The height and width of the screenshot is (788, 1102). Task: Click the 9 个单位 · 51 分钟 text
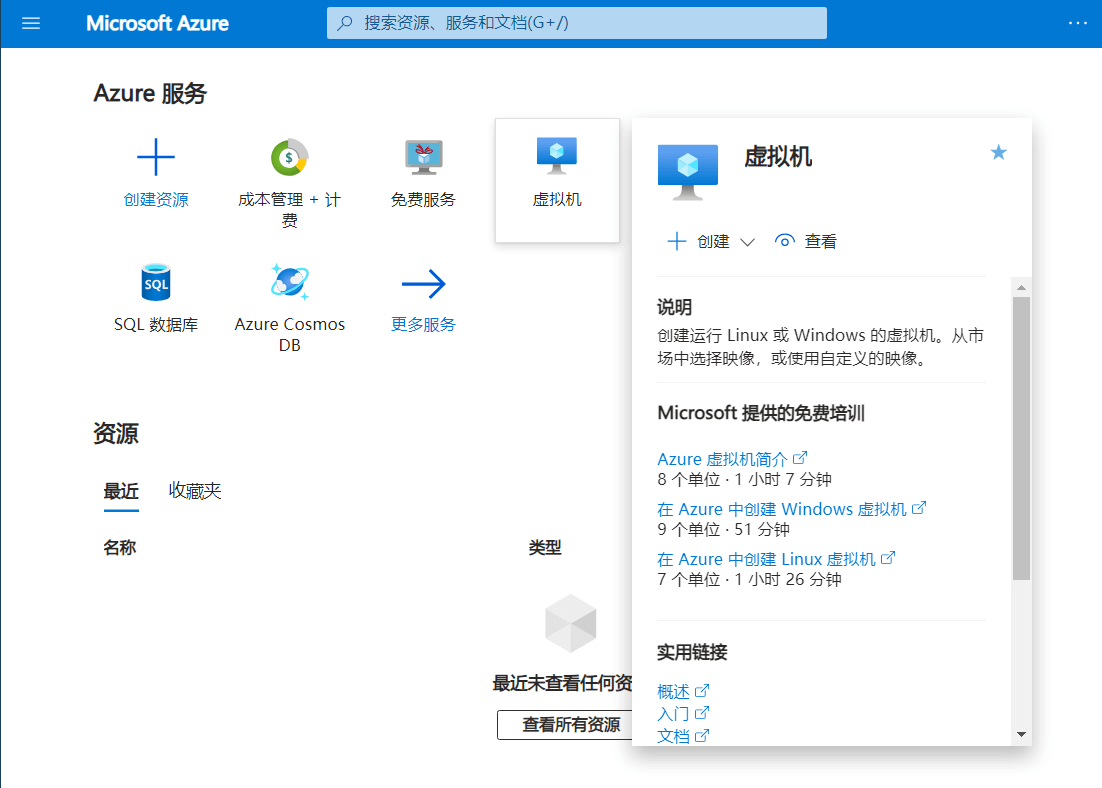click(723, 529)
